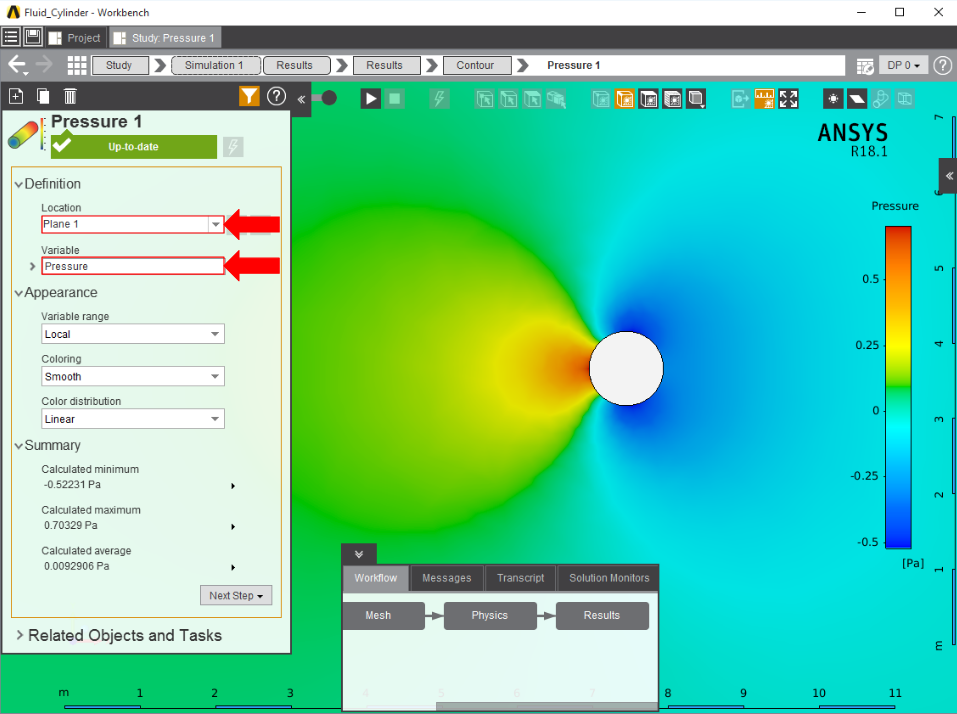Open the Color distribution Linear dropdown
Viewport: 957px width, 714px height.
(132, 419)
